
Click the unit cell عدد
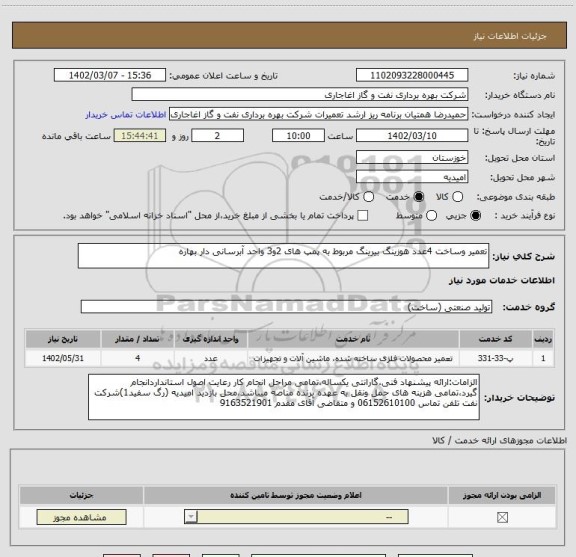pyautogui.click(x=211, y=358)
